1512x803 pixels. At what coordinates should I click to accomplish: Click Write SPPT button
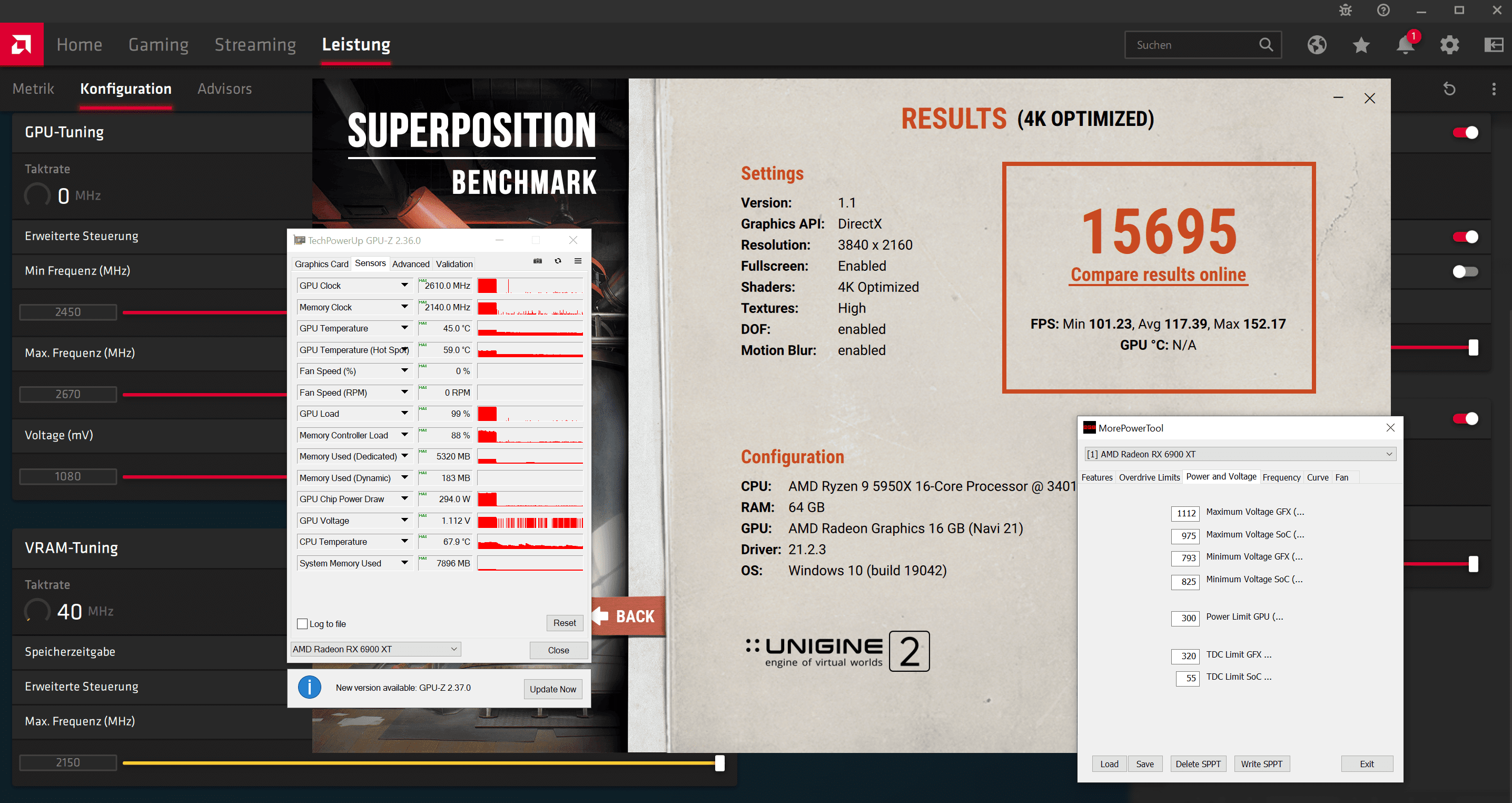1261,763
